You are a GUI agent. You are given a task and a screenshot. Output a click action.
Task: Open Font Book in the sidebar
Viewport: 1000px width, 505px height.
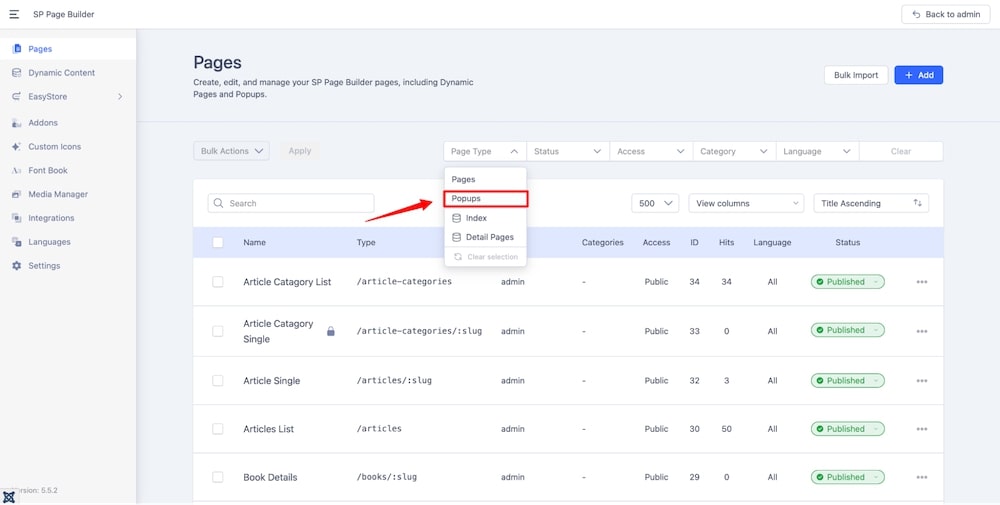(47, 170)
